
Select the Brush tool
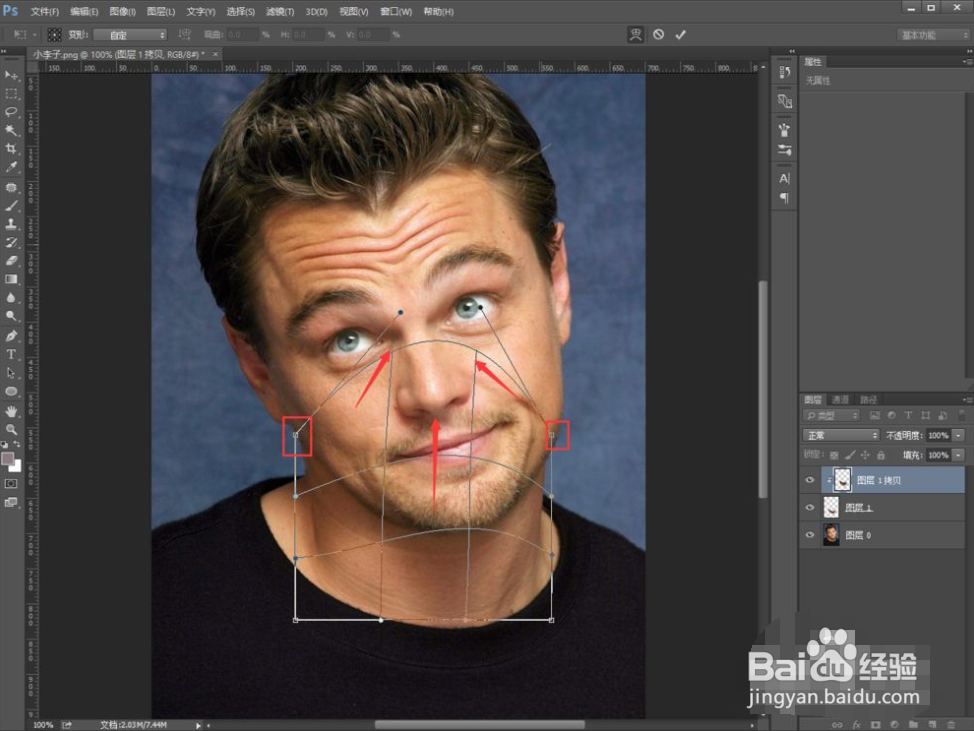click(x=11, y=206)
